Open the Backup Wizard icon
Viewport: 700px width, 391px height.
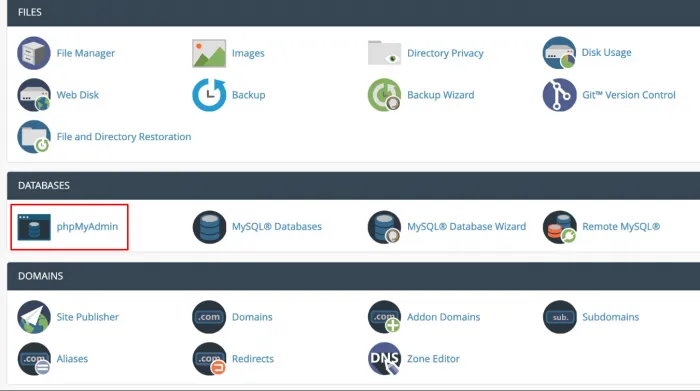click(x=384, y=95)
